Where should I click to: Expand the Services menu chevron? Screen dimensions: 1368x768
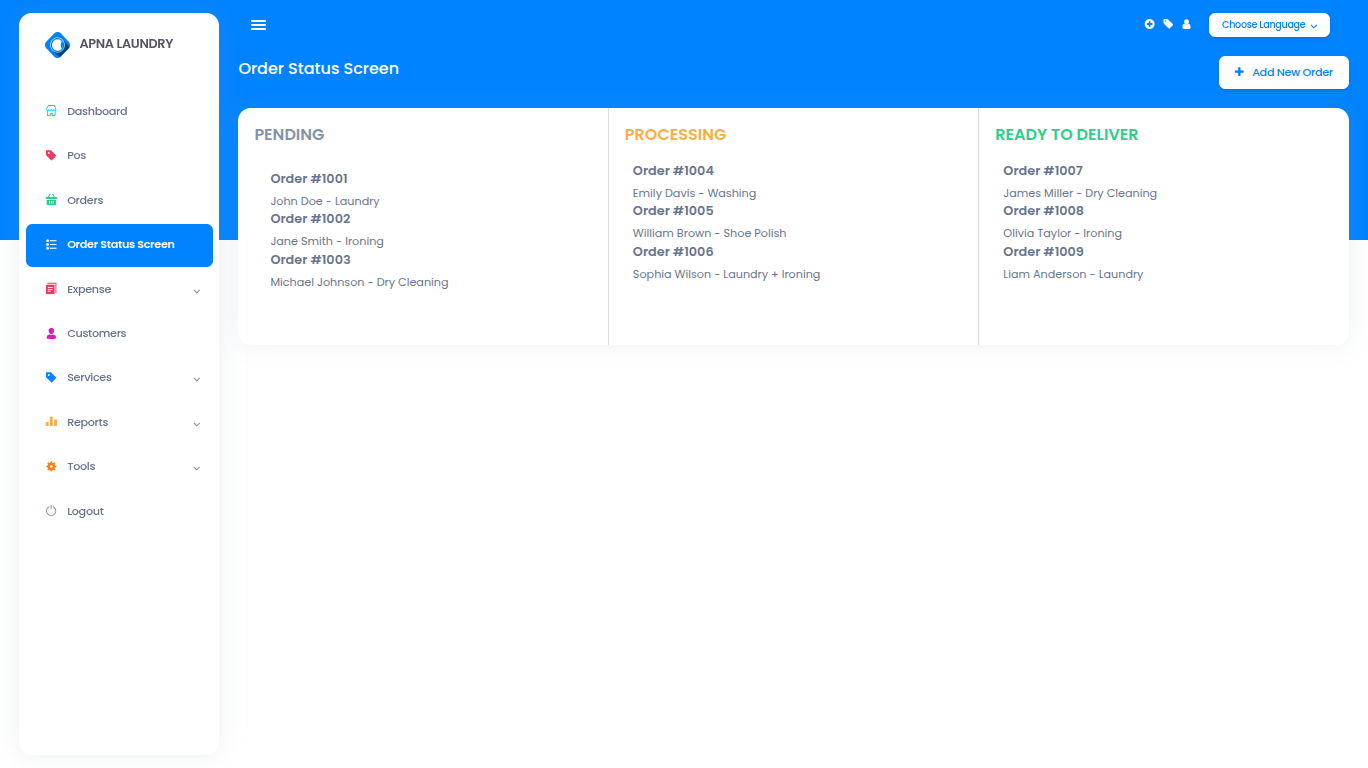tap(196, 378)
